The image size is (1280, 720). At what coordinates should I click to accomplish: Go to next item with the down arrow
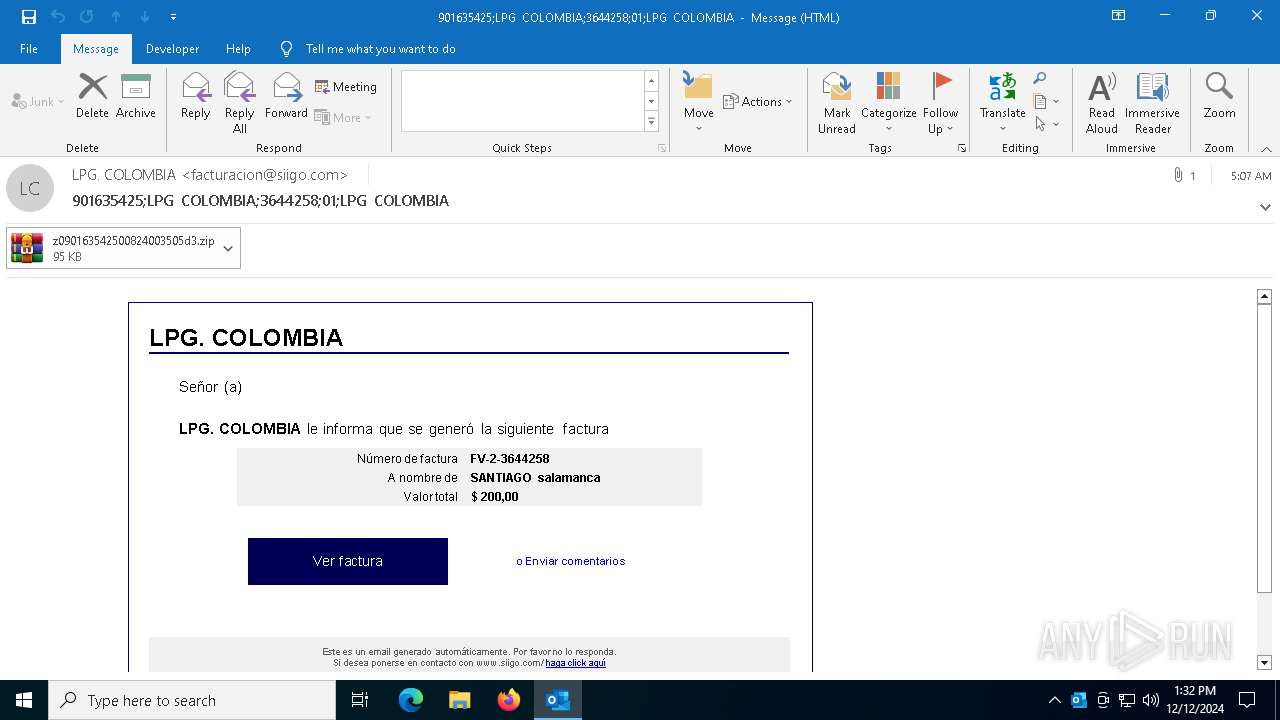click(x=145, y=17)
